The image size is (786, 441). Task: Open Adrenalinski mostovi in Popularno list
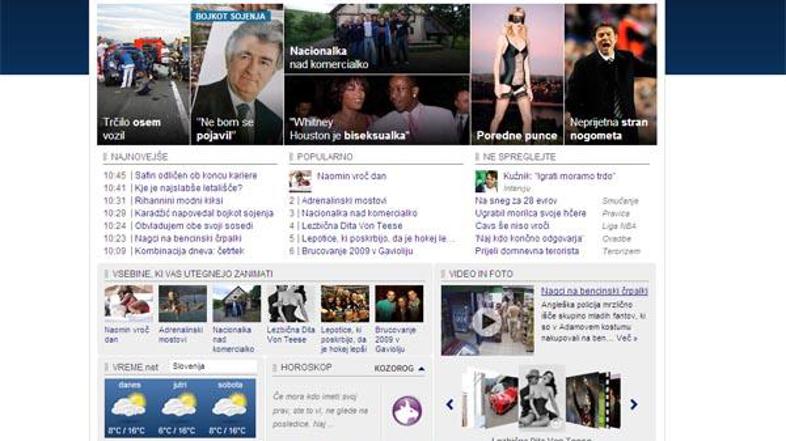[x=344, y=200]
